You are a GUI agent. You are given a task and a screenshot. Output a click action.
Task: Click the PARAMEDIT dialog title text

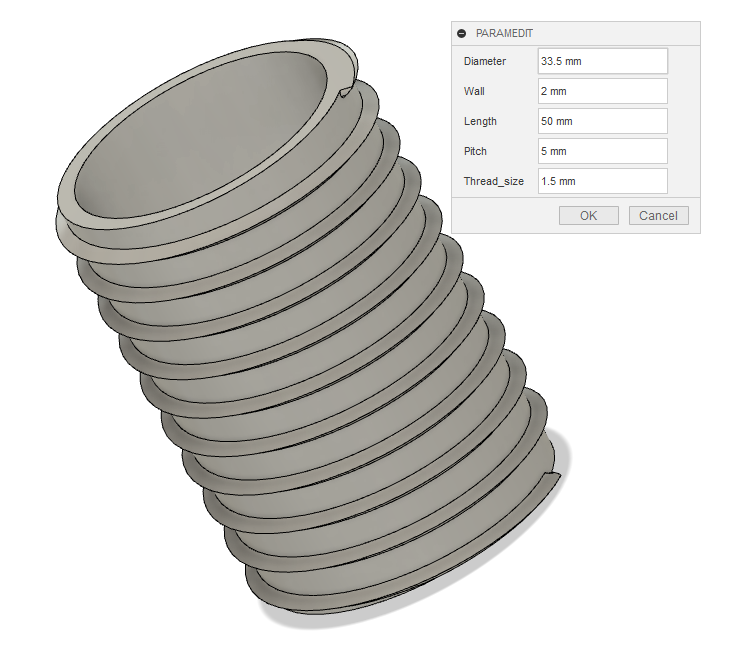point(504,33)
